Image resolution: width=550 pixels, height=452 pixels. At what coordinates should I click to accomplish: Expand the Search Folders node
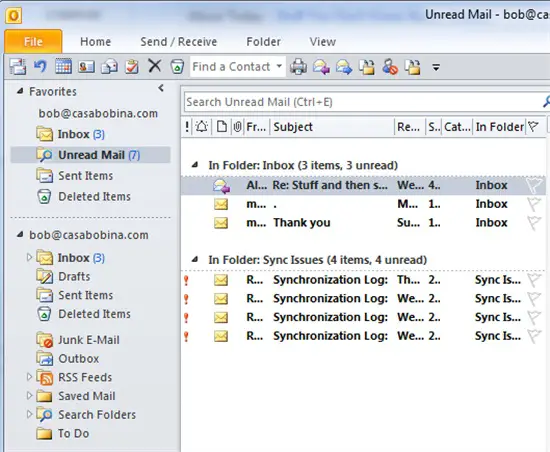pyautogui.click(x=29, y=414)
